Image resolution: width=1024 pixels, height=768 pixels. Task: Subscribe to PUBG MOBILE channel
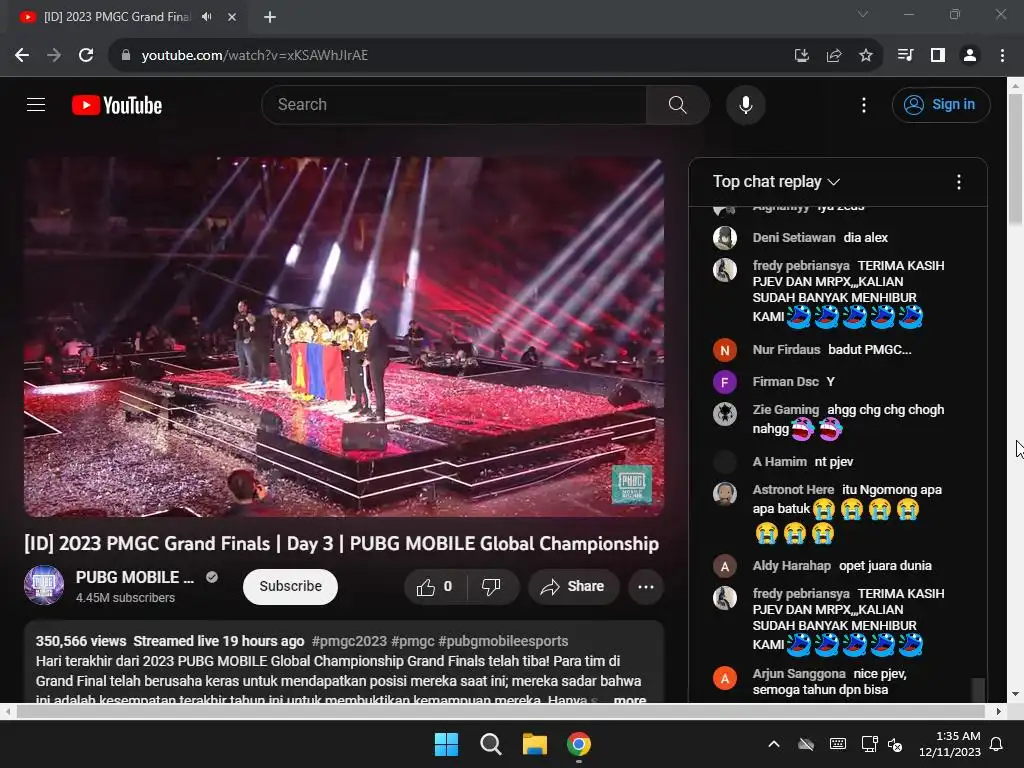pos(290,586)
